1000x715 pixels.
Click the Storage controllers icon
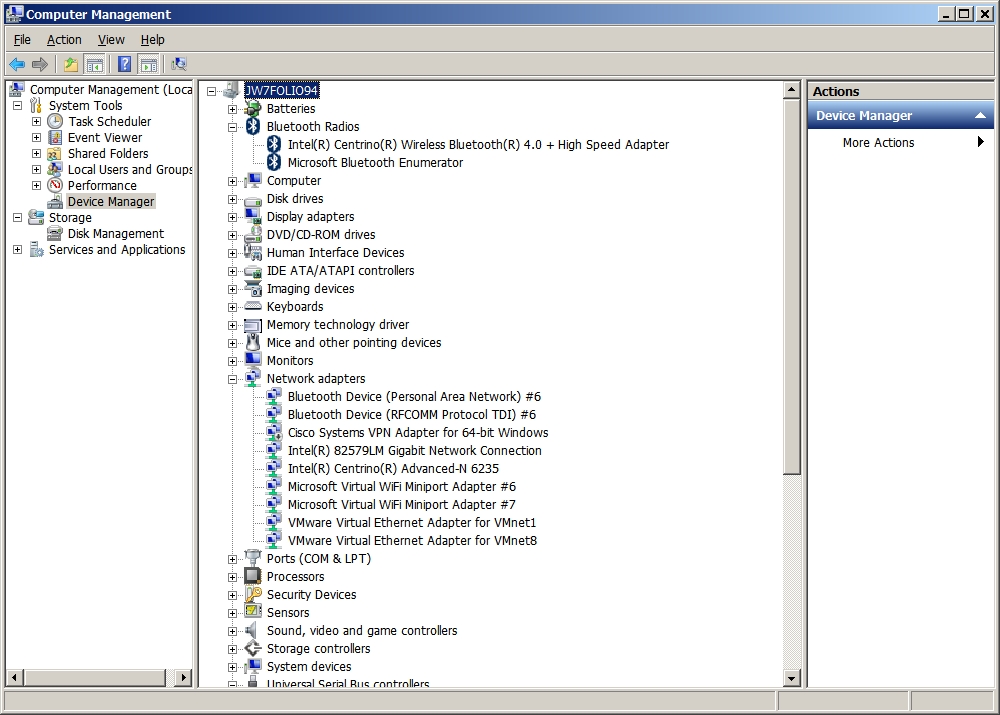pyautogui.click(x=253, y=649)
